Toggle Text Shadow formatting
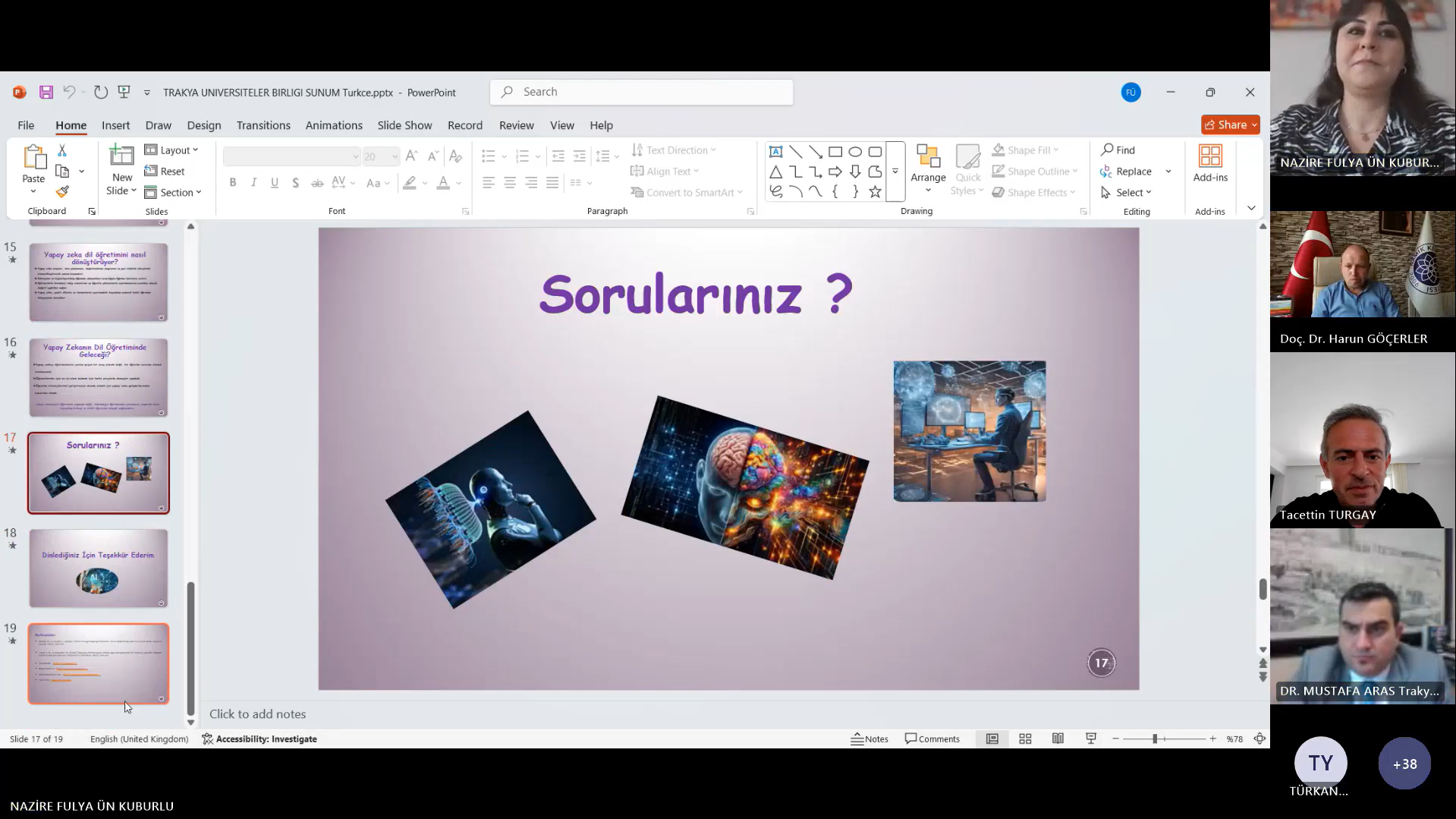This screenshot has height=819, width=1456. coord(295,182)
